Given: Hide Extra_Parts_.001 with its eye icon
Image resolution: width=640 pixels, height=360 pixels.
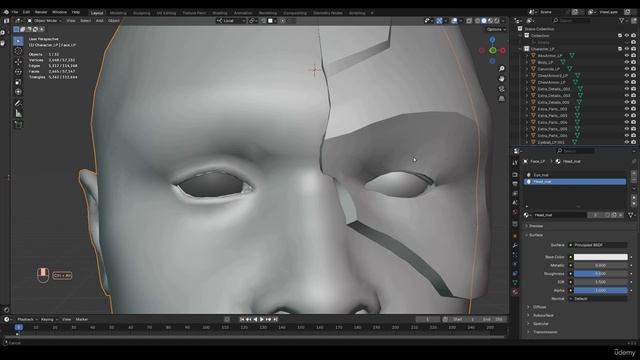Looking at the screenshot, I should tap(627, 109).
